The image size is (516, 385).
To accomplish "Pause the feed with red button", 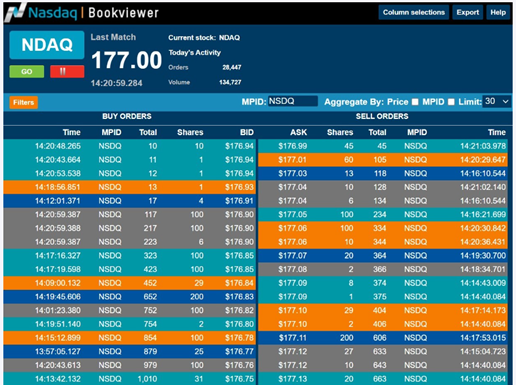I will click(67, 71).
